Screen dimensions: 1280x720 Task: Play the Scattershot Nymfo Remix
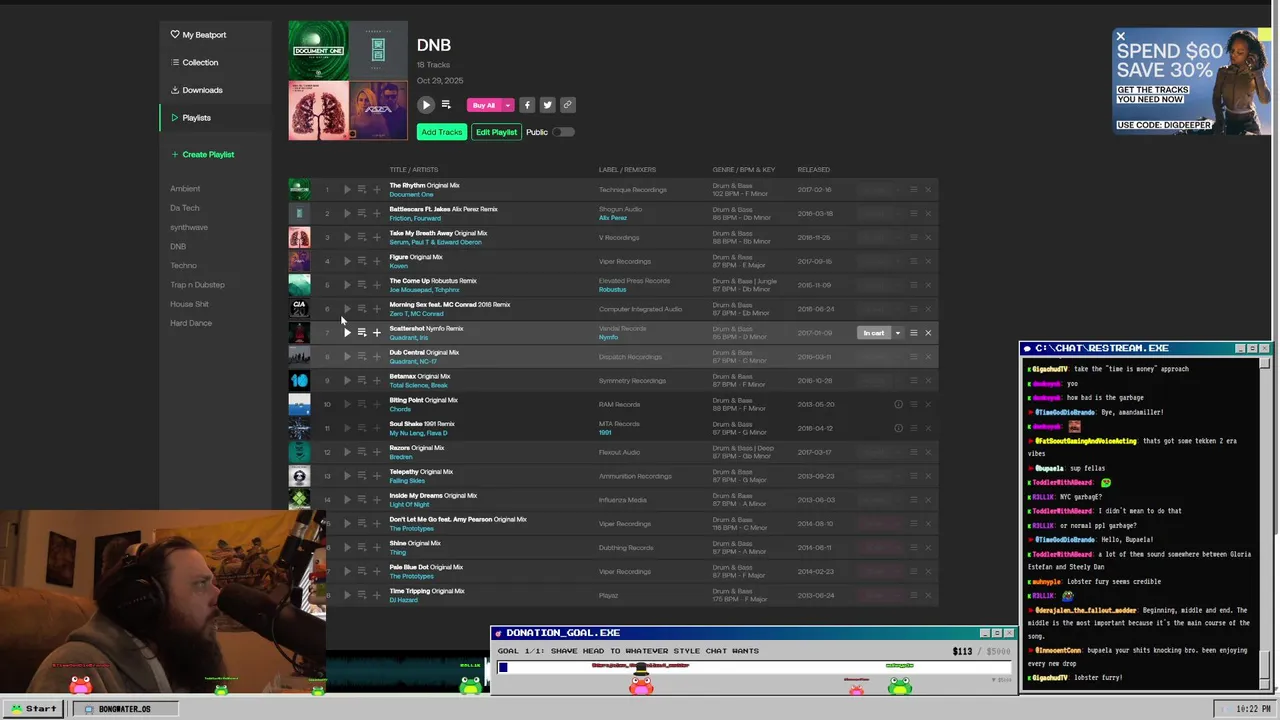click(x=347, y=333)
